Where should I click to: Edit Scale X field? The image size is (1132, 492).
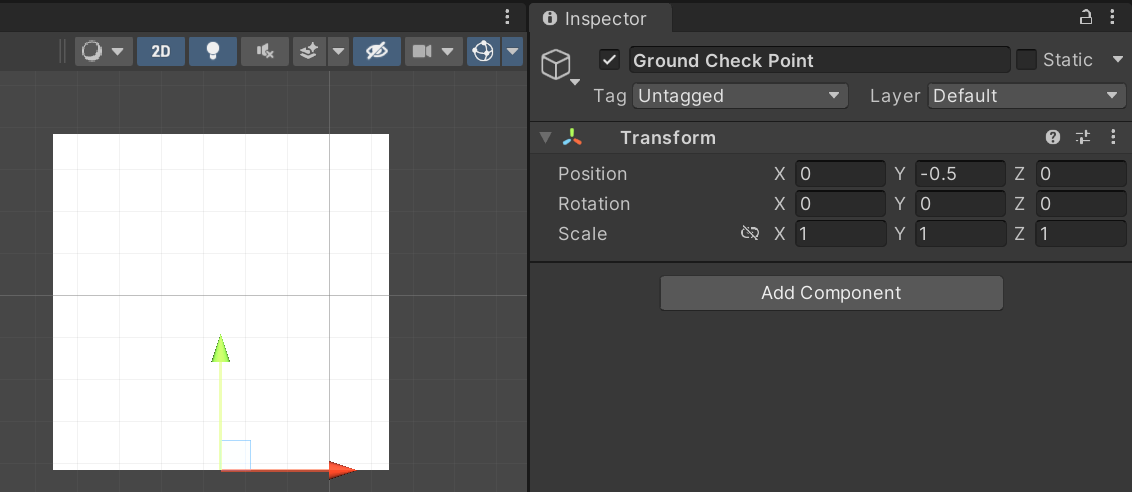pos(840,233)
